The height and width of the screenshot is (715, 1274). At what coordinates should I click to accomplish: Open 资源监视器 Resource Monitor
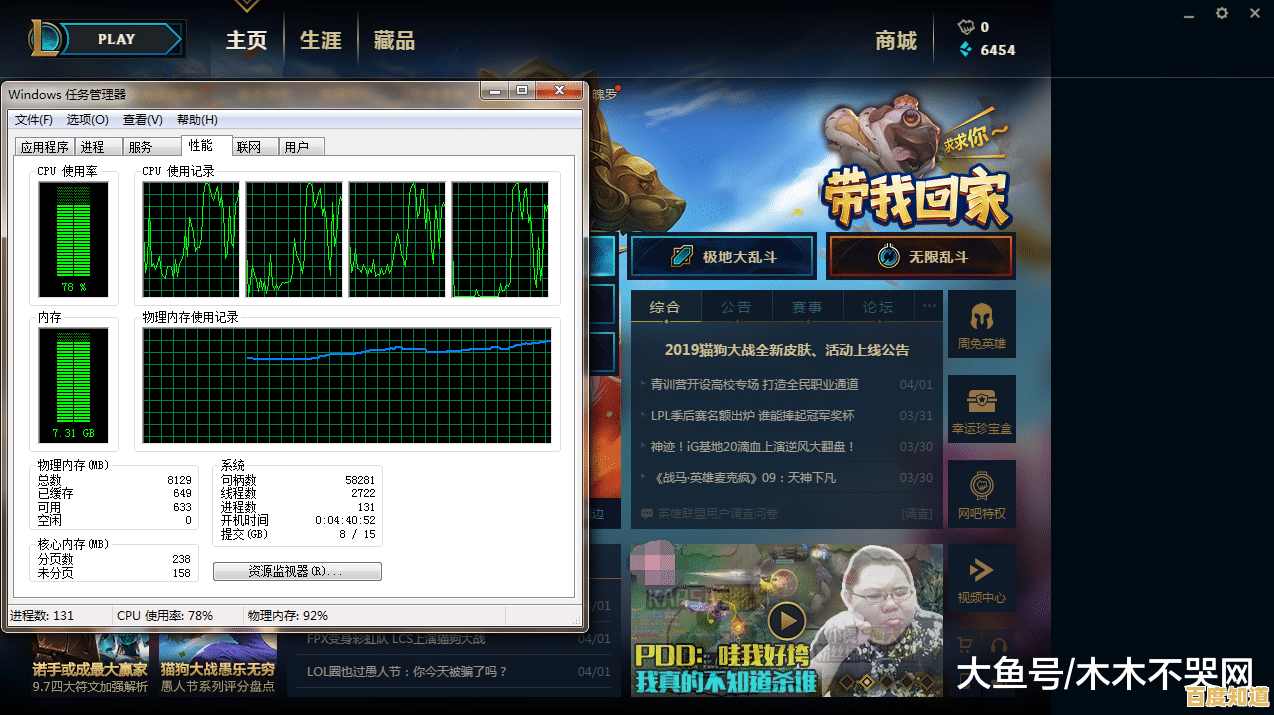(x=297, y=571)
